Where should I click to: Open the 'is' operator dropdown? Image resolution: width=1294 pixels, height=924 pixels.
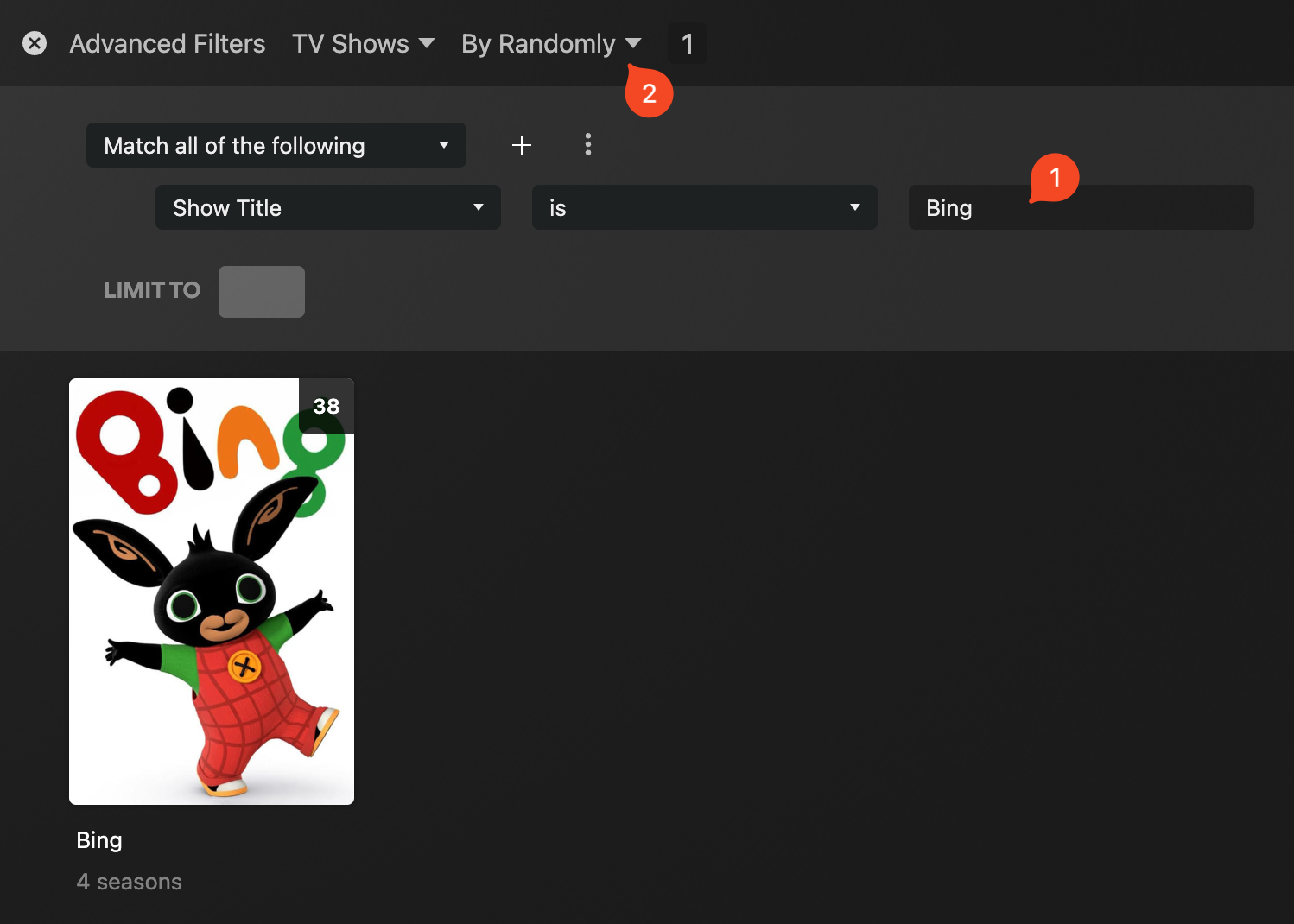(705, 207)
